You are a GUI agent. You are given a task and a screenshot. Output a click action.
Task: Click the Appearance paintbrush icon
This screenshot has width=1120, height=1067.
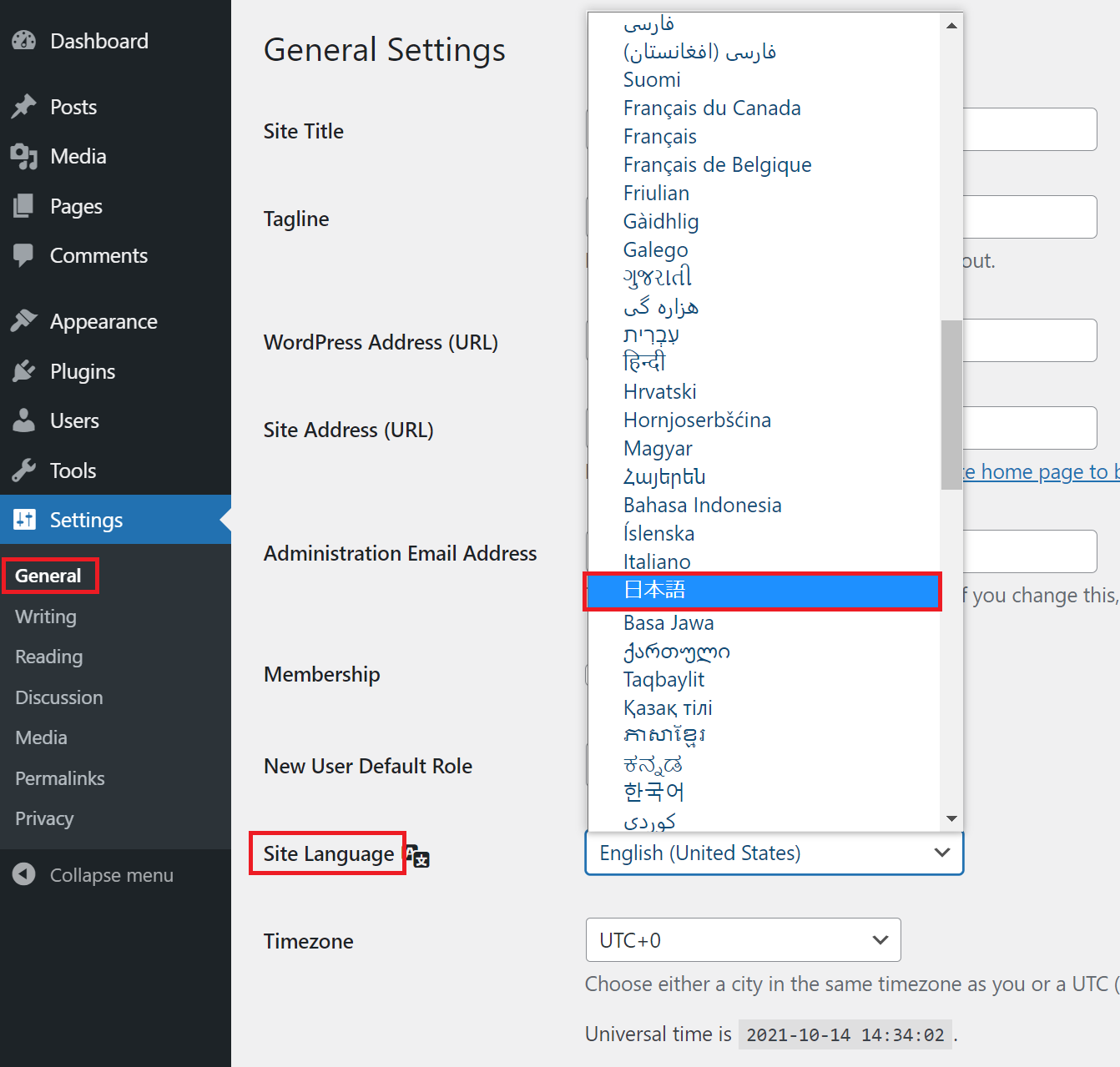(x=24, y=321)
